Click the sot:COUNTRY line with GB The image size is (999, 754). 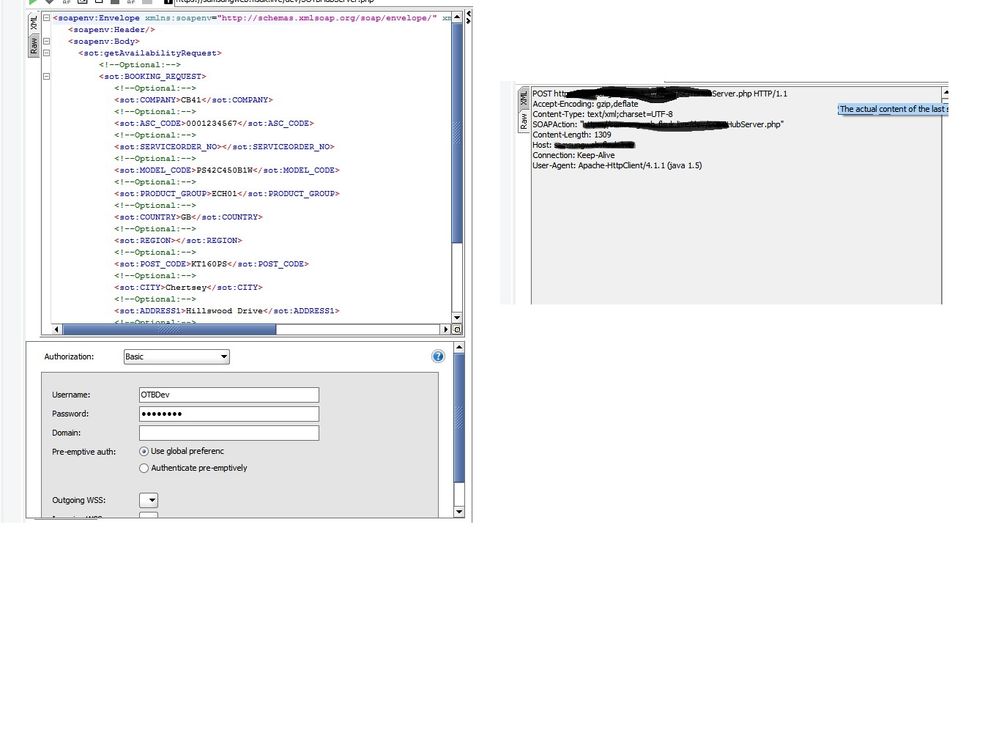189,217
